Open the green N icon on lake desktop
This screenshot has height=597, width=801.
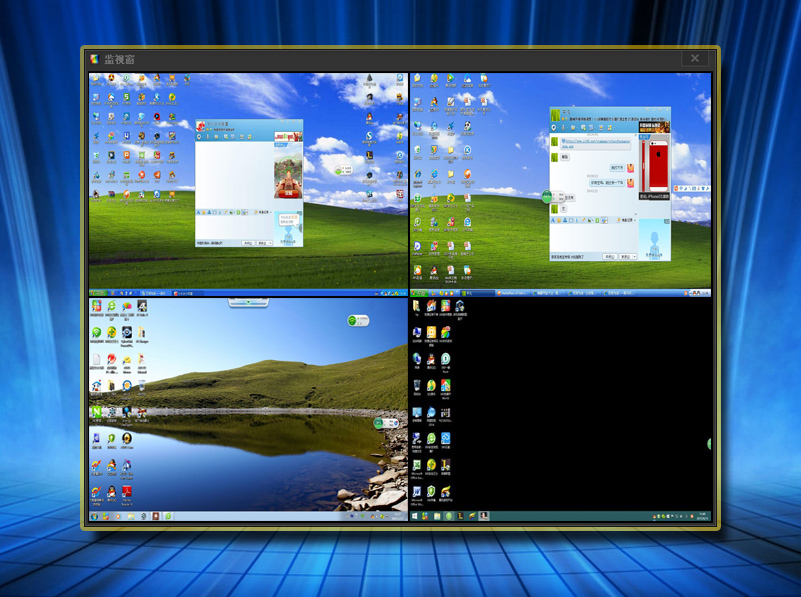click(96, 412)
